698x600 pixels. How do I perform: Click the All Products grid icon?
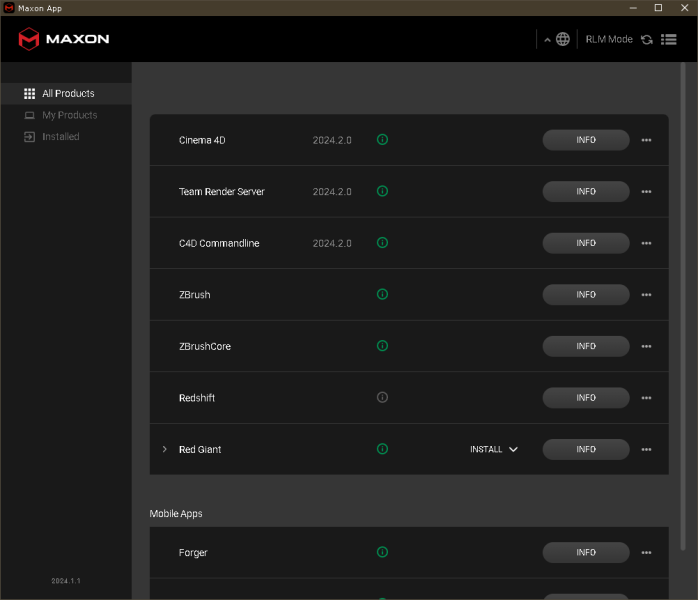pos(29,93)
